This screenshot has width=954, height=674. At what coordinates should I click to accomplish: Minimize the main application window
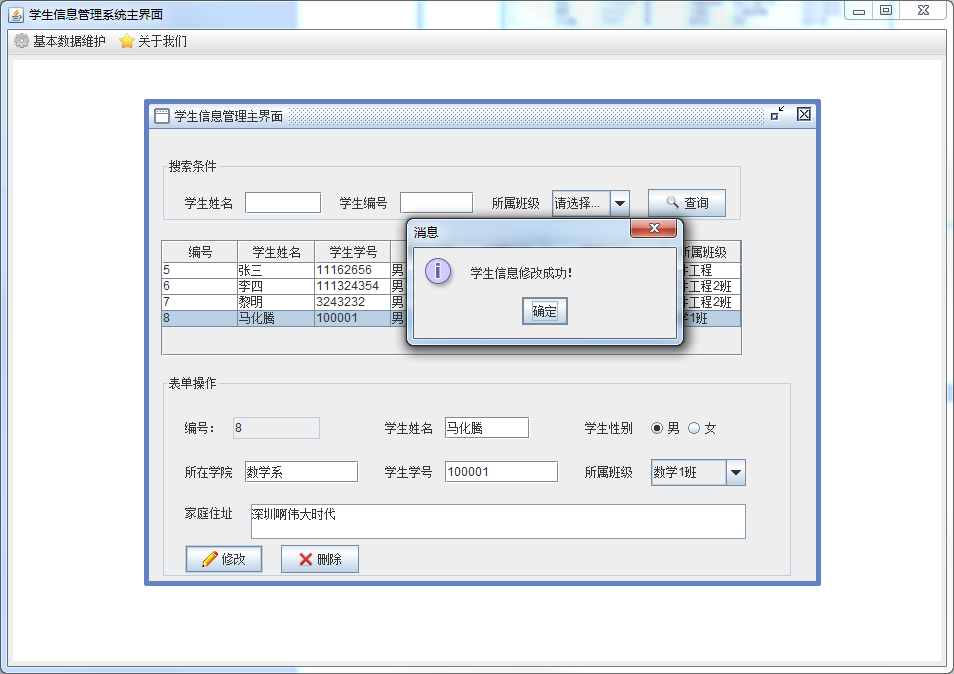point(858,11)
